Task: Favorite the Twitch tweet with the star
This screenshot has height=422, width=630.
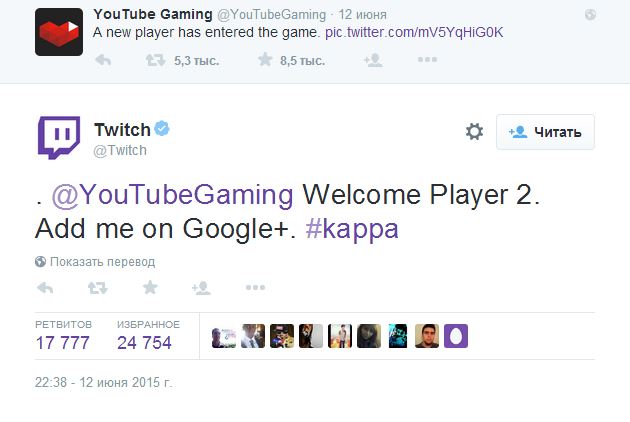Action: (x=150, y=288)
